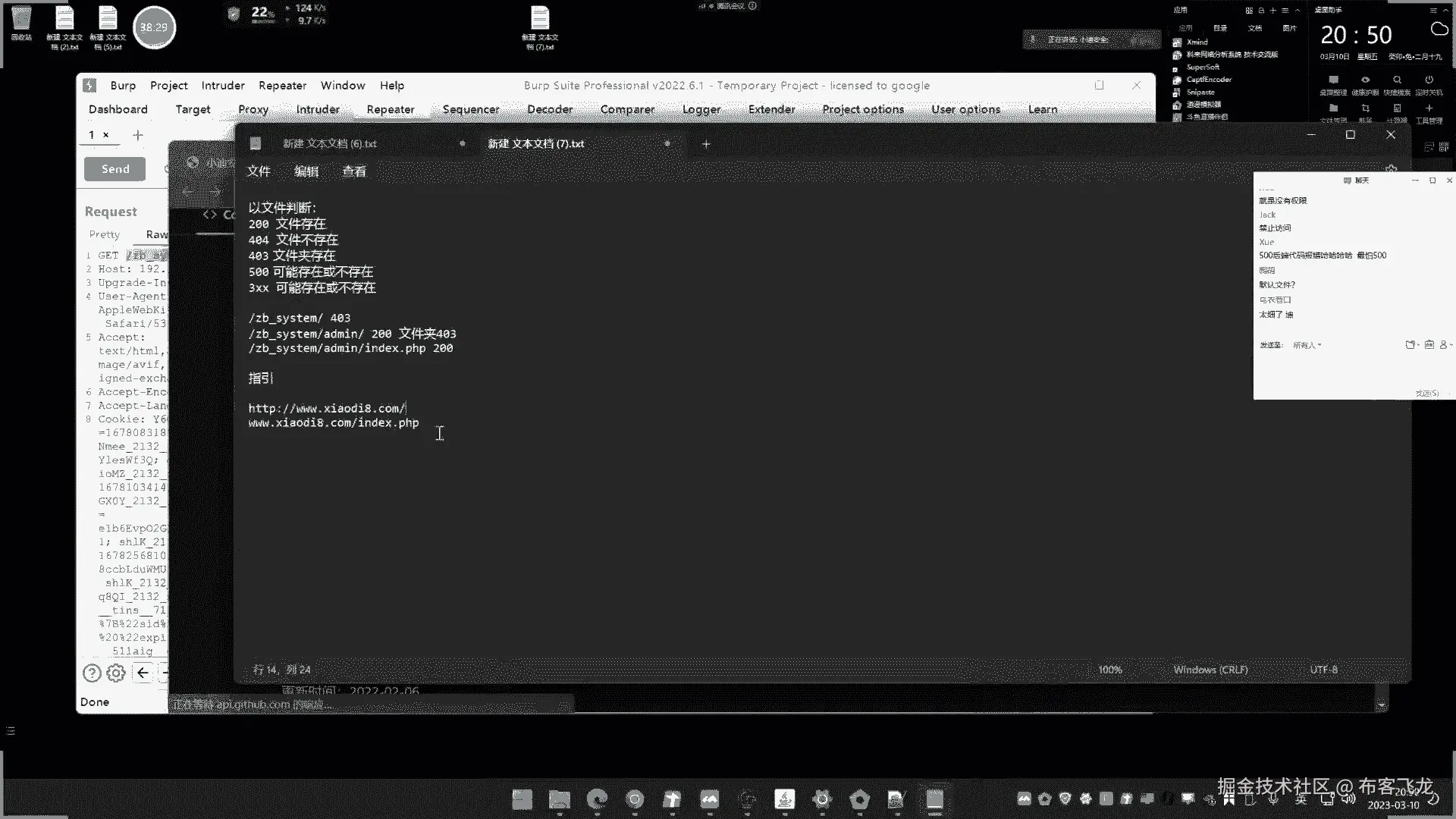The width and height of the screenshot is (1456, 819).
Task: Open Notepad settings gear icon
Action: click(x=1391, y=169)
